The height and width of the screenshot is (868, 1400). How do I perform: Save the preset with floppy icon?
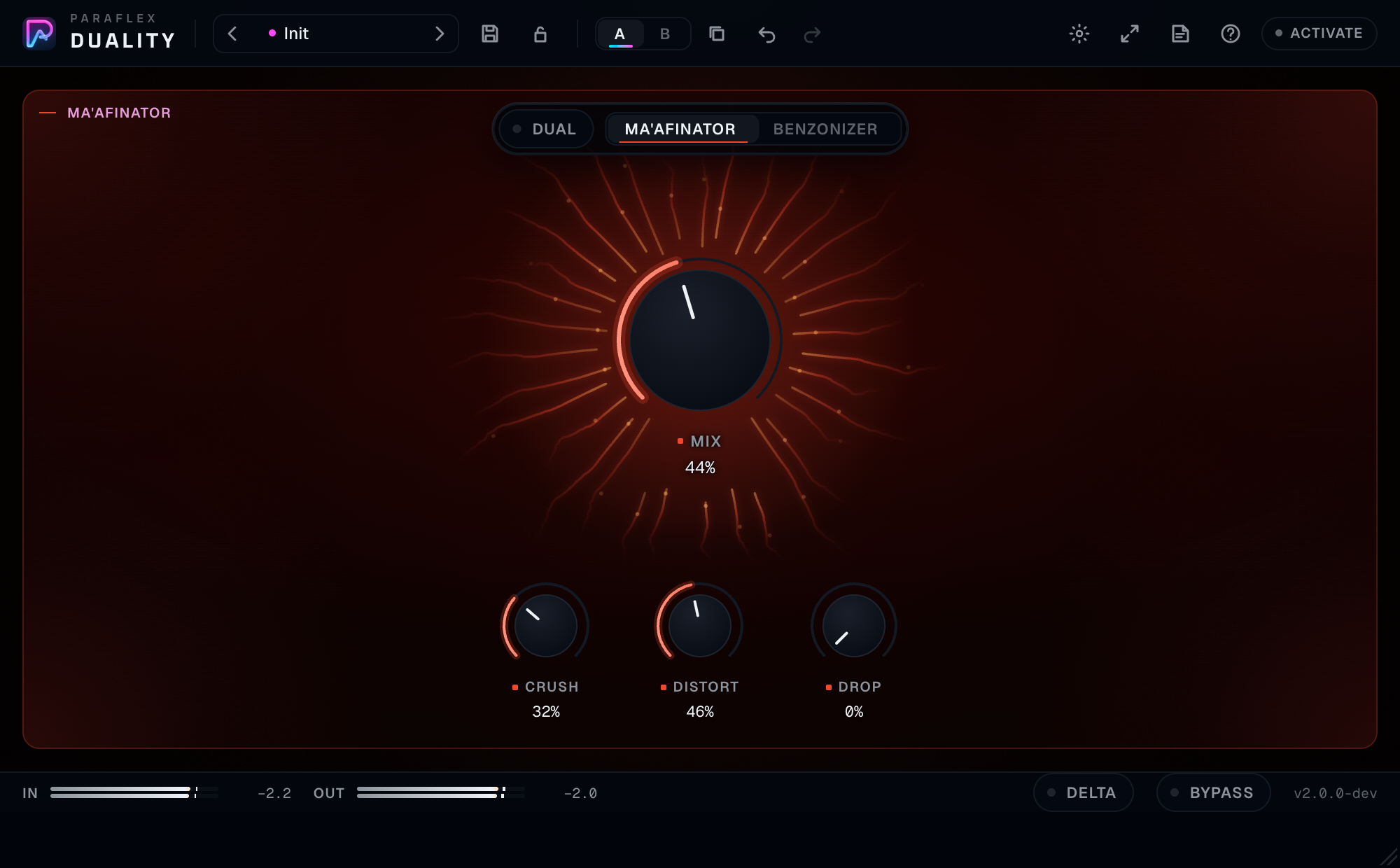490,34
